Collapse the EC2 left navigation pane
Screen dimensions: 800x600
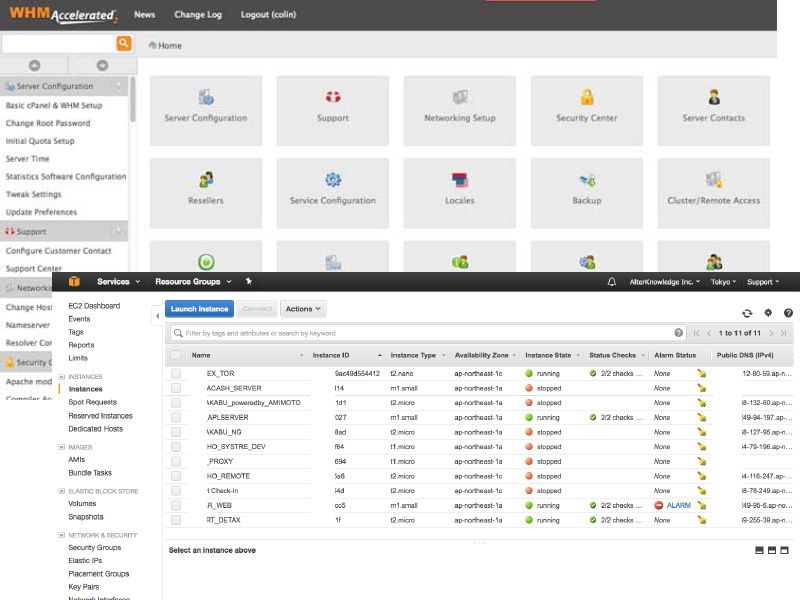pos(157,316)
